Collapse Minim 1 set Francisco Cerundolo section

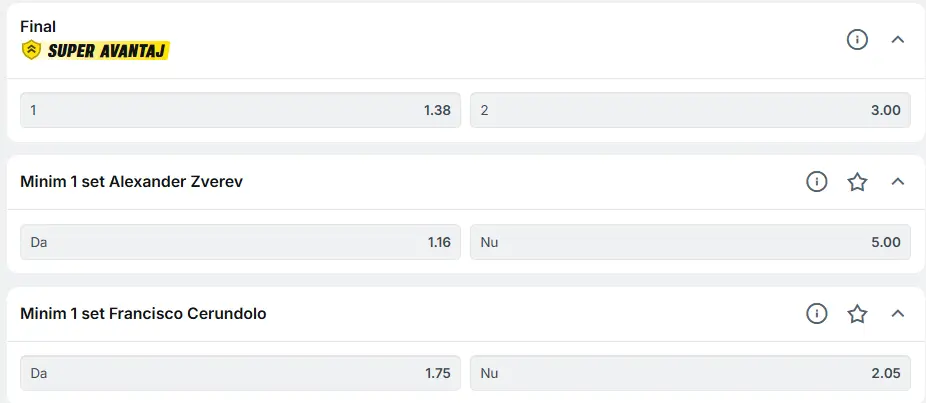897,314
